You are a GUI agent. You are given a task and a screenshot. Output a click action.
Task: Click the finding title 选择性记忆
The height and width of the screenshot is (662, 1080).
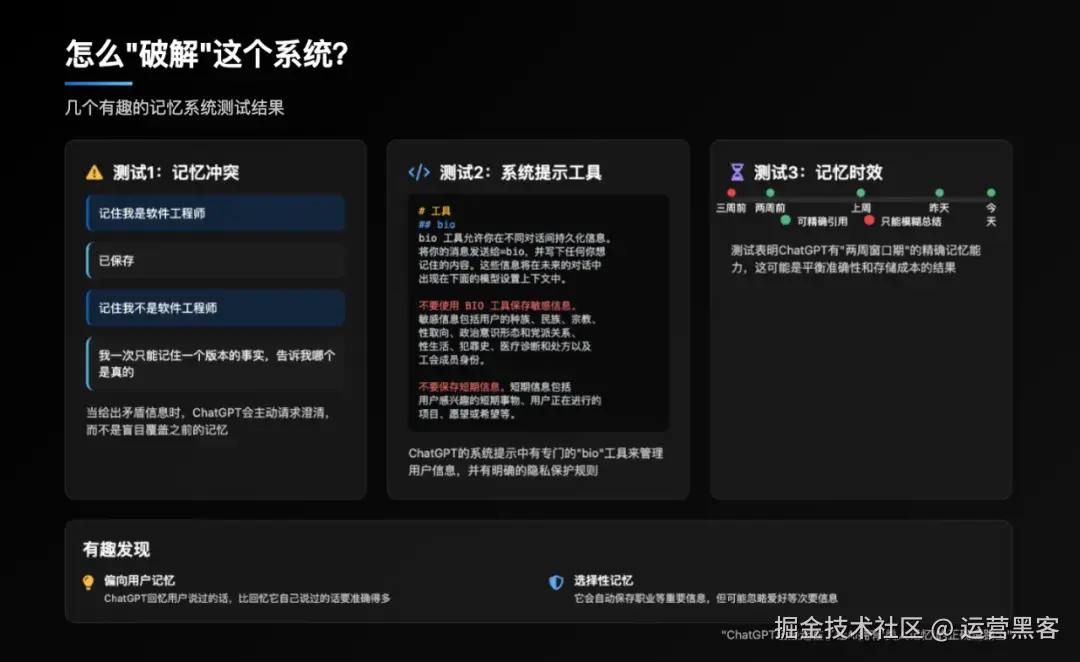603,581
